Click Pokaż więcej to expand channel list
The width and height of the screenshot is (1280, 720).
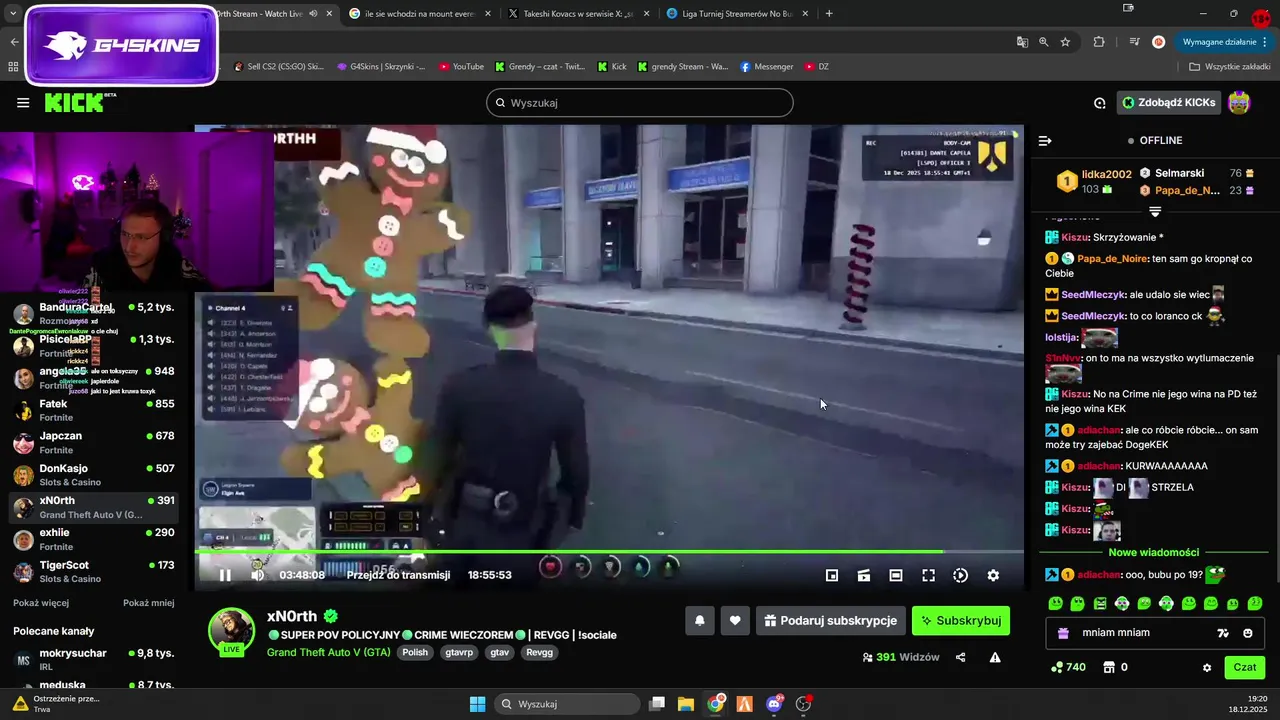[41, 603]
